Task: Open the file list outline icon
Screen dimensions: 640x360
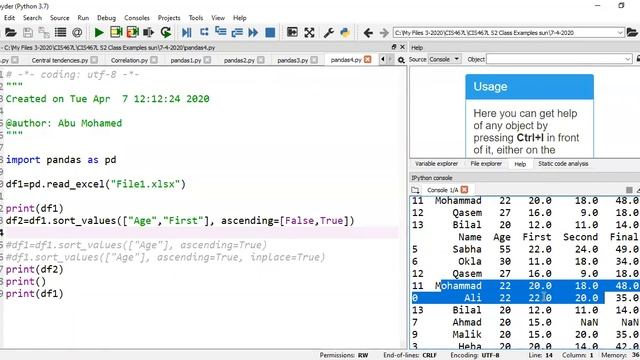Action: (60, 32)
